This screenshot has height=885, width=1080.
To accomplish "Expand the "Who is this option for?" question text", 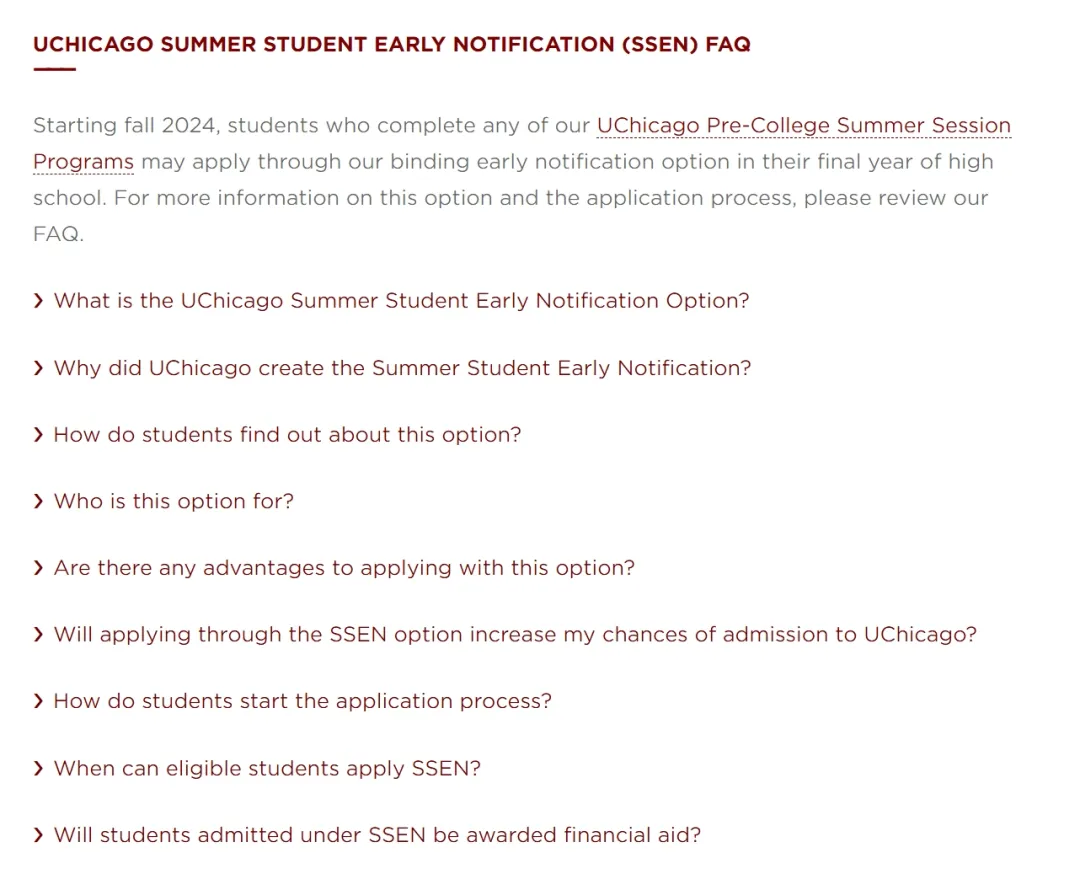I will tap(174, 501).
